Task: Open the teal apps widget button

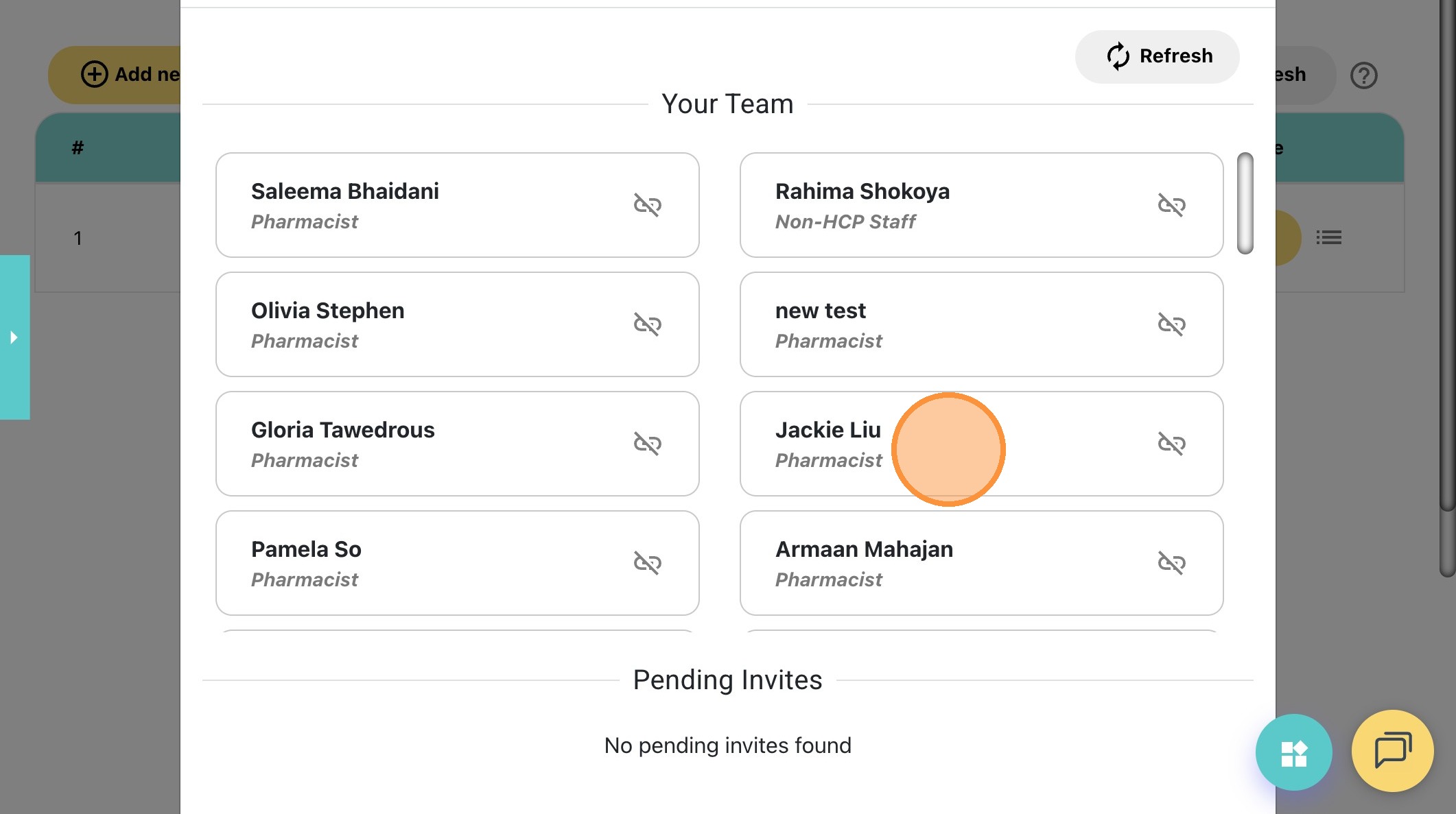Action: tap(1293, 752)
